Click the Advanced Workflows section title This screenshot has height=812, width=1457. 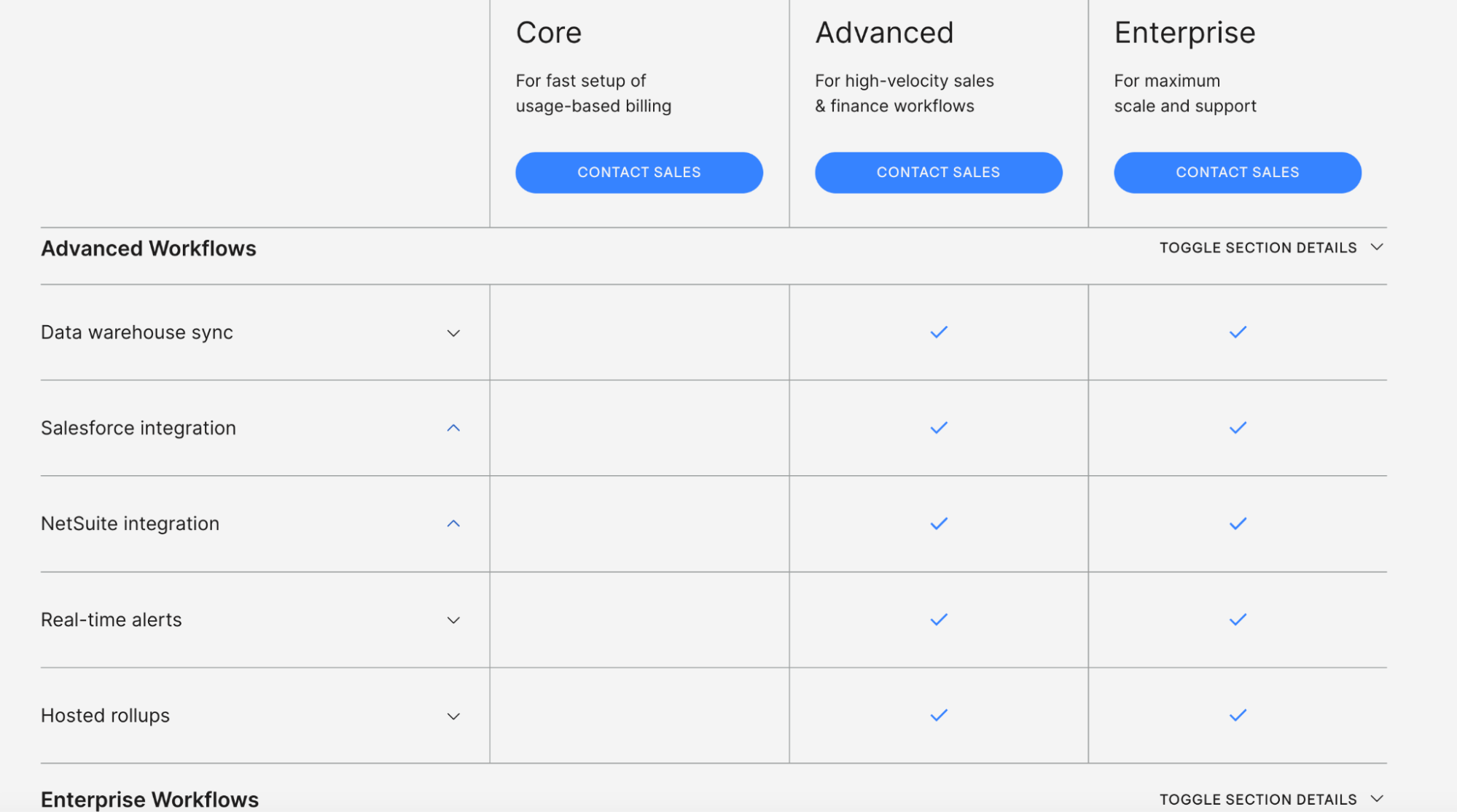click(149, 249)
